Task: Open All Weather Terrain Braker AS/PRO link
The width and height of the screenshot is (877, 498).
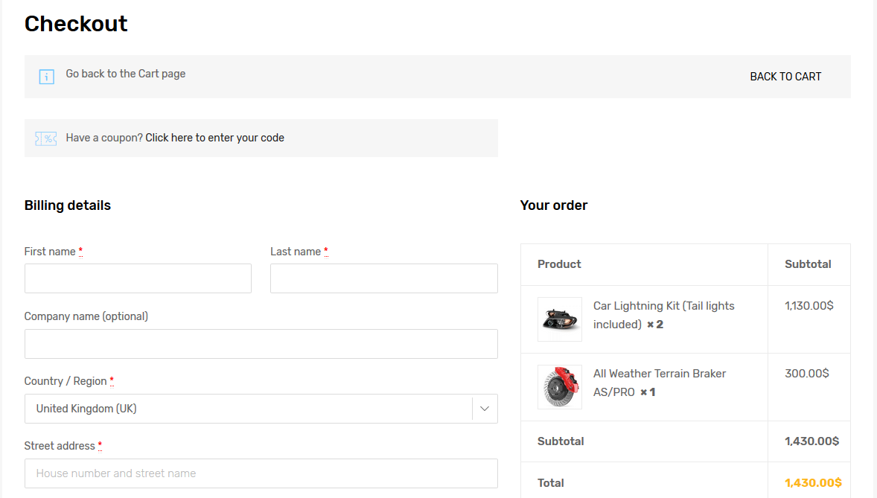Action: [x=659, y=383]
